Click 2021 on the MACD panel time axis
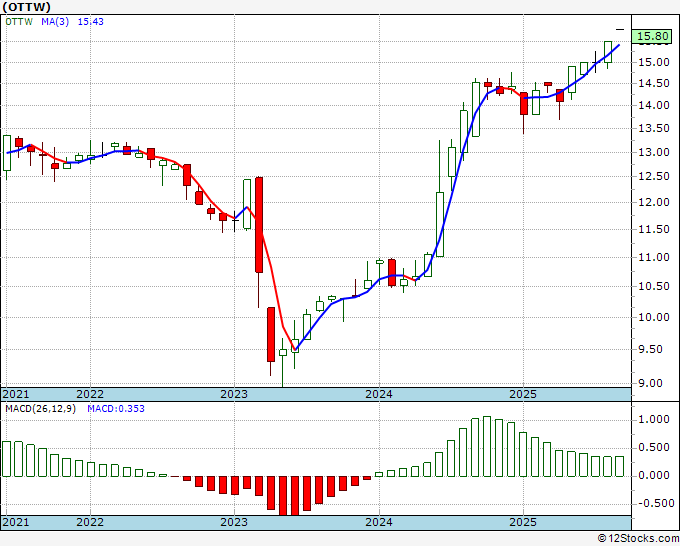The image size is (680, 546). click(x=16, y=522)
